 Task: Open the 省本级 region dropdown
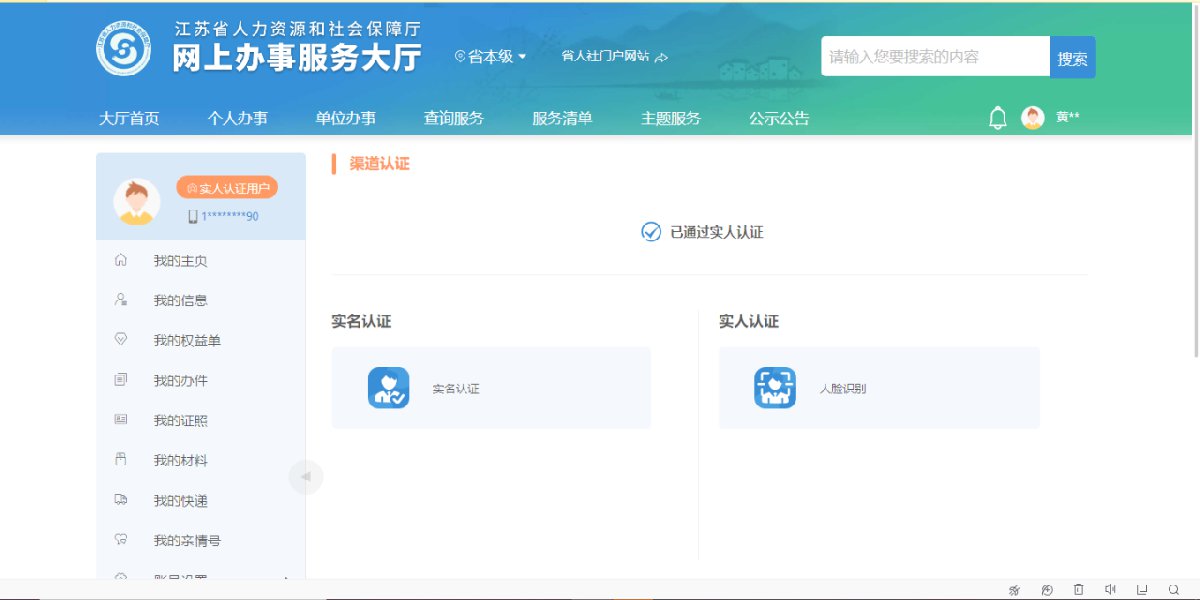(x=490, y=57)
